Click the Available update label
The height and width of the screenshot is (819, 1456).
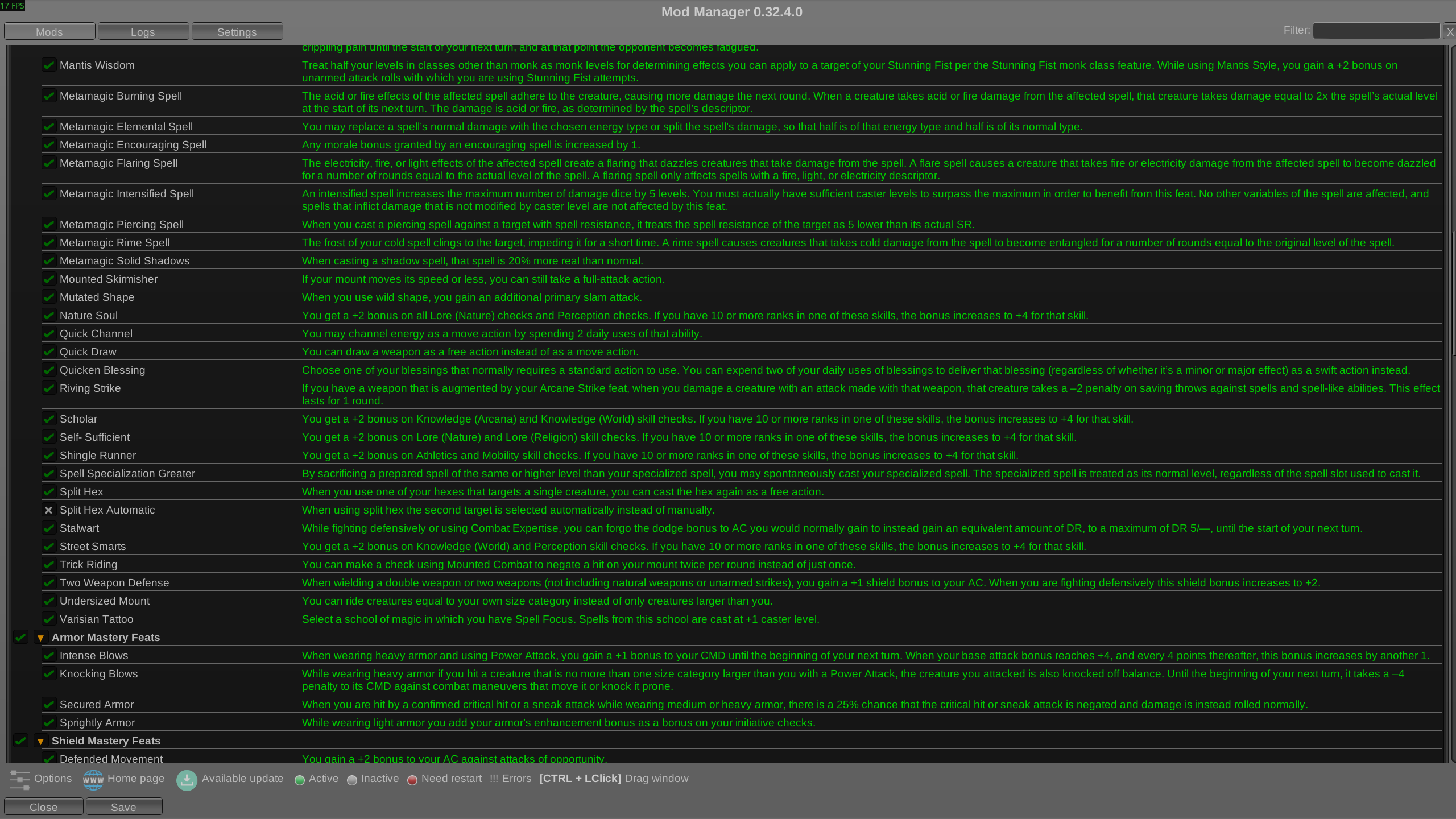(x=242, y=779)
